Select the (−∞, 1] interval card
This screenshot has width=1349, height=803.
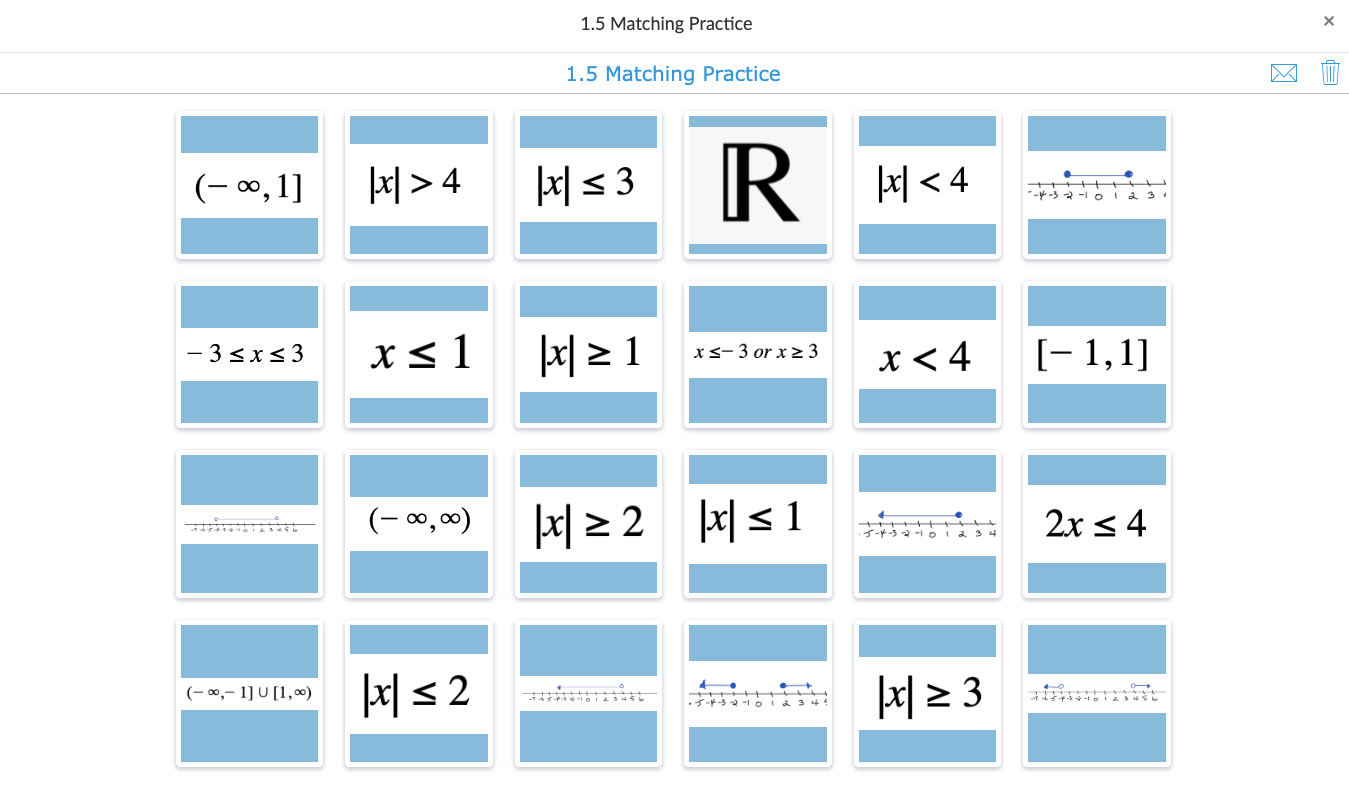click(249, 184)
